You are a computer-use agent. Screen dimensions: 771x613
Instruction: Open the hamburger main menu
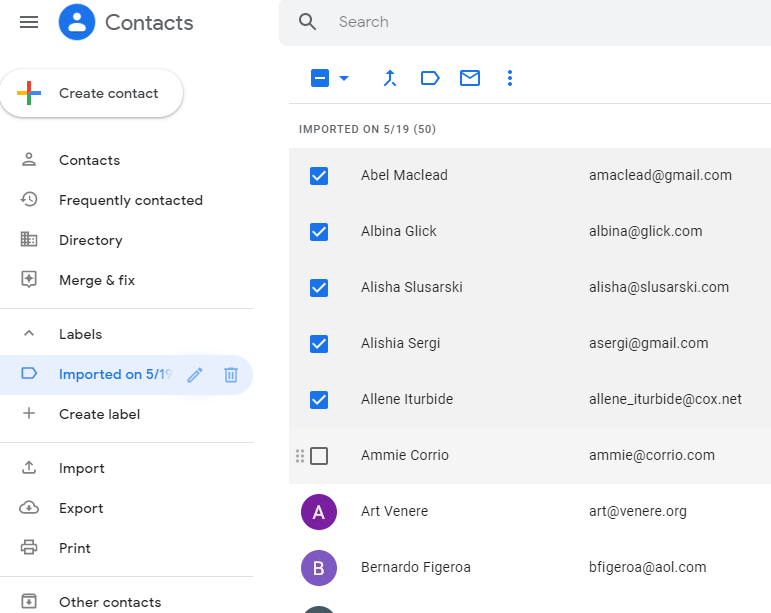click(29, 22)
